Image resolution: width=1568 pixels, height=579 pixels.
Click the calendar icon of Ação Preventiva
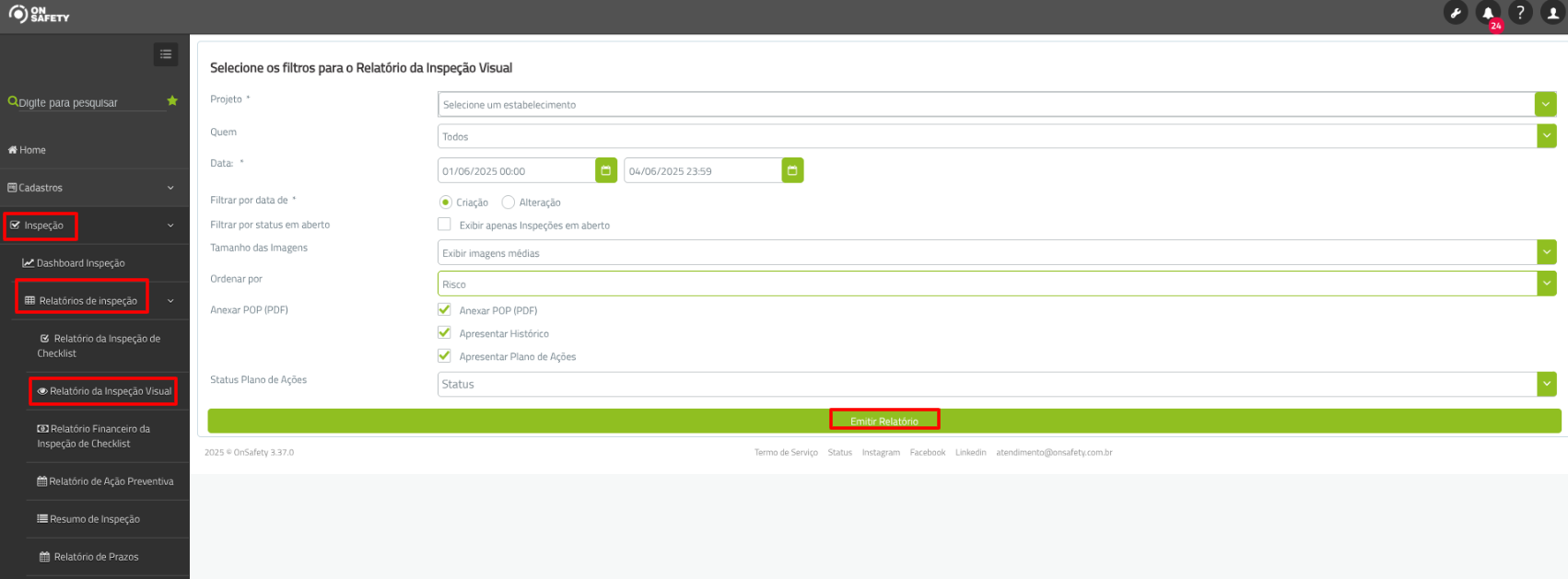click(x=42, y=481)
